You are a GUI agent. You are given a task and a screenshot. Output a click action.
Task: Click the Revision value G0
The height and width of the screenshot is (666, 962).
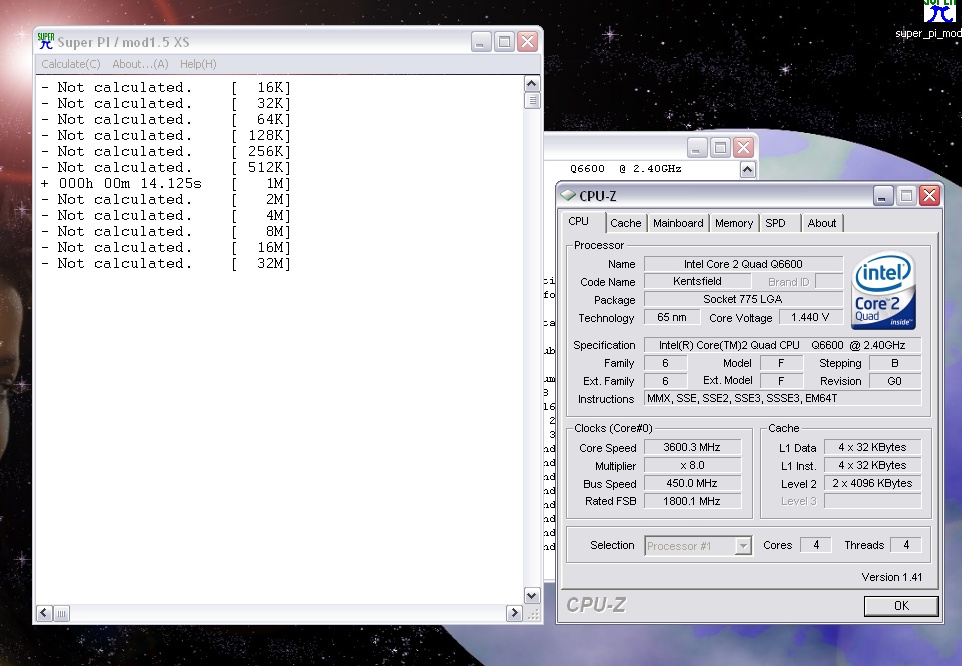point(895,381)
